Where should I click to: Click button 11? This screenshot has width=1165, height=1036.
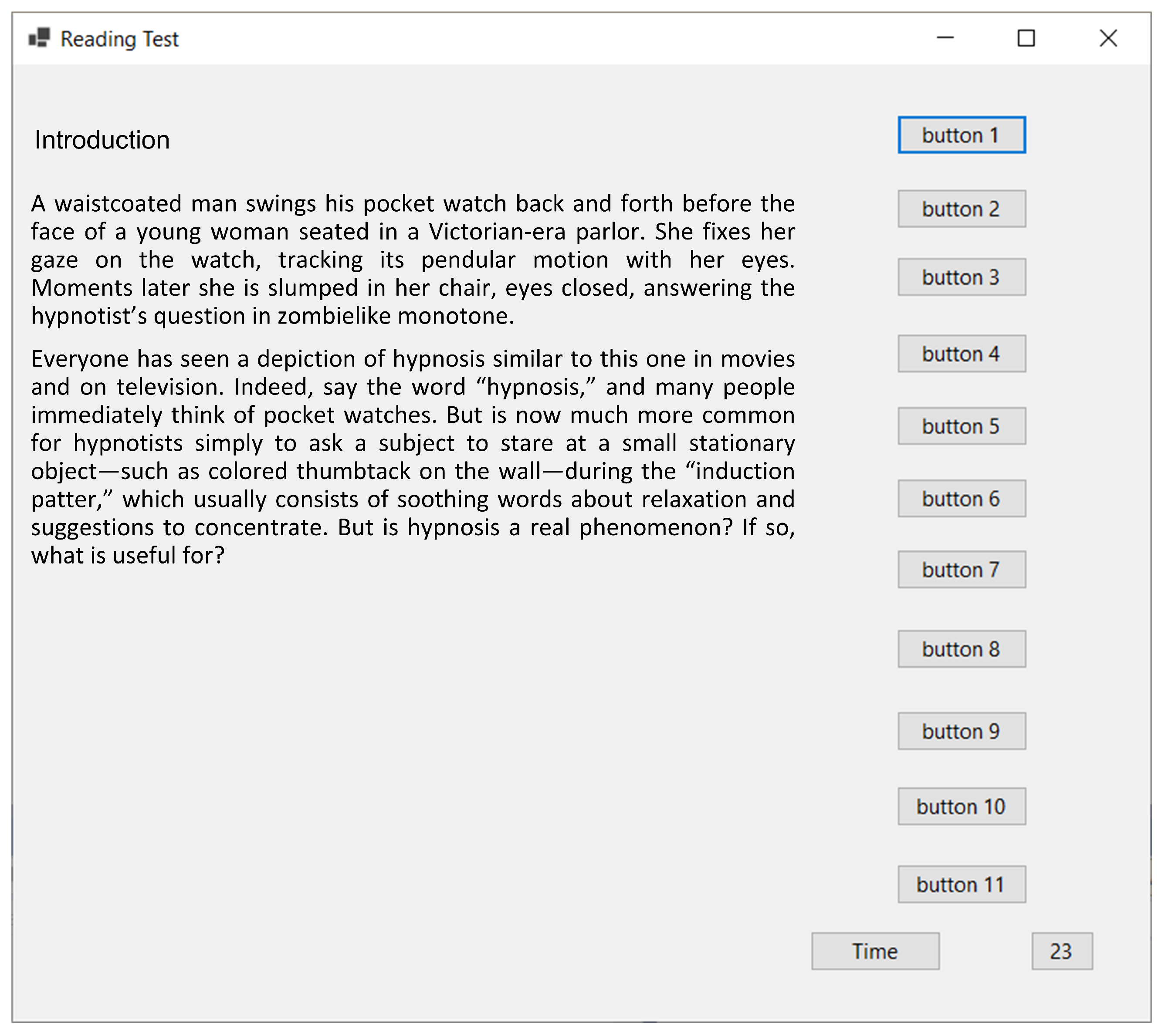click(x=961, y=884)
